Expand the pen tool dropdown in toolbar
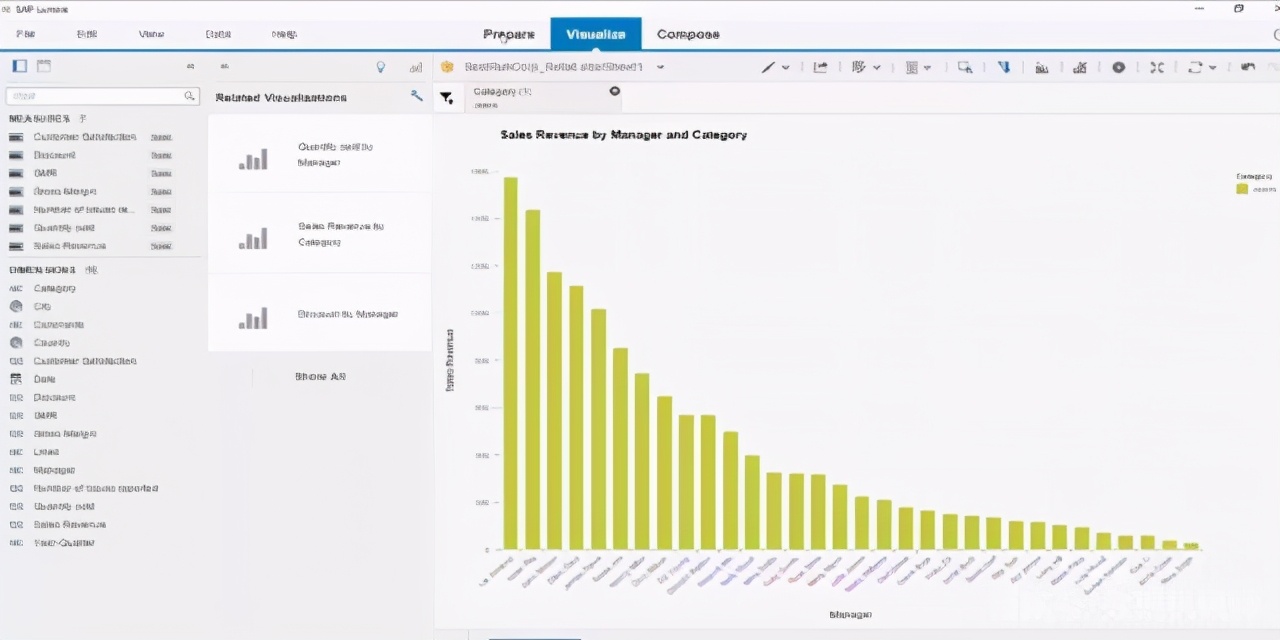Screen dimensions: 1280x640 click(x=785, y=67)
